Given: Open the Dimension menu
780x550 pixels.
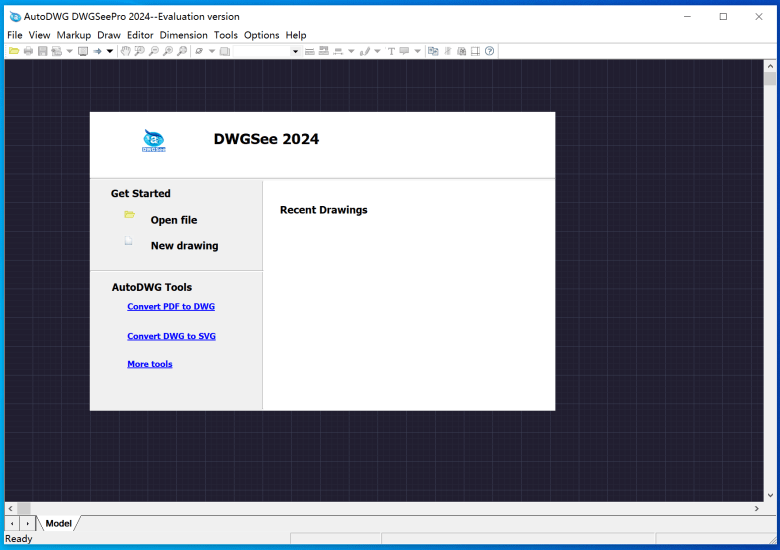Looking at the screenshot, I should (183, 35).
